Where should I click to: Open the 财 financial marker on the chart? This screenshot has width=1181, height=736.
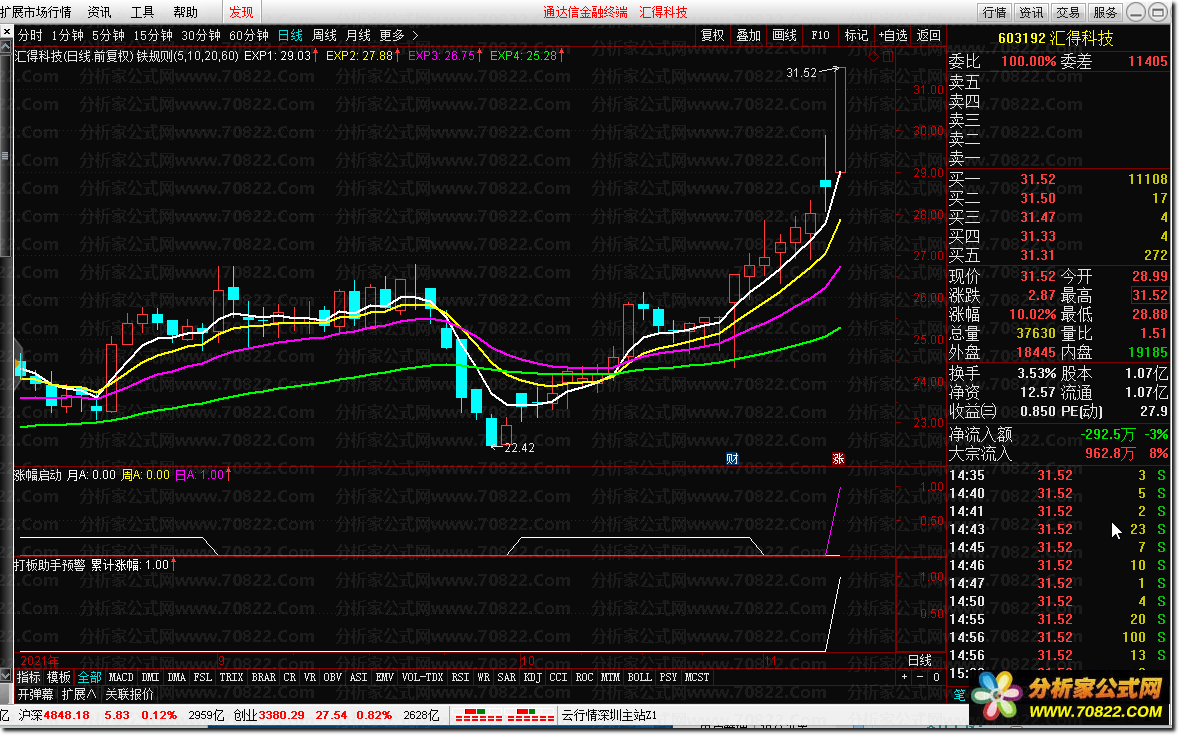point(732,459)
